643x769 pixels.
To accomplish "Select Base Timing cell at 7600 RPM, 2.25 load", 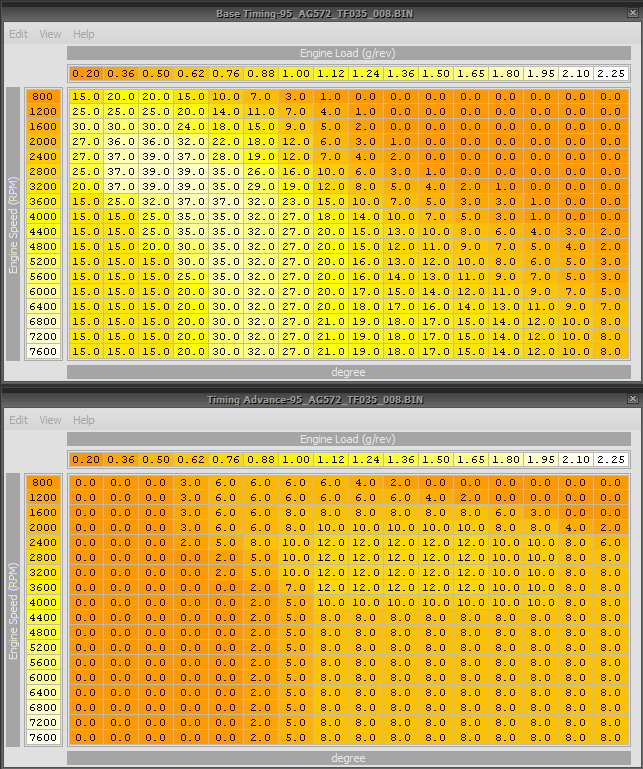I will (x=610, y=351).
